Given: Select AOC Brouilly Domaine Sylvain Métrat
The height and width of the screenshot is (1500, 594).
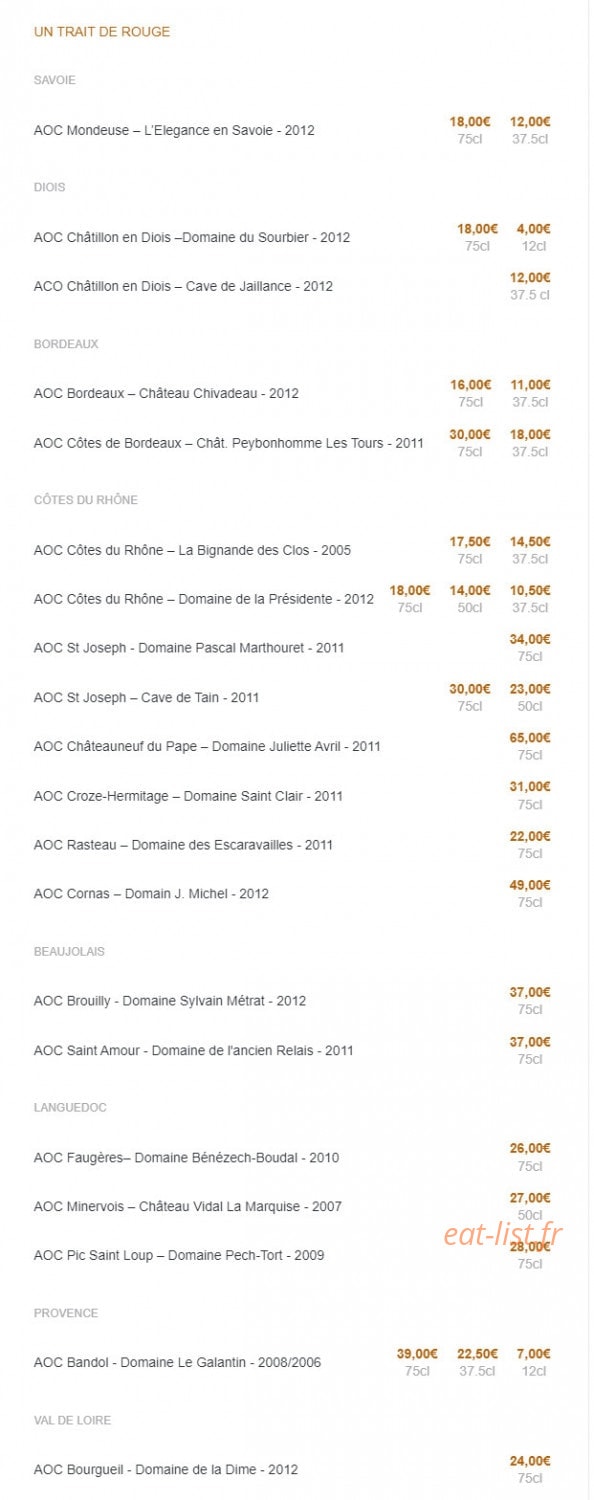Looking at the screenshot, I should tap(170, 1001).
